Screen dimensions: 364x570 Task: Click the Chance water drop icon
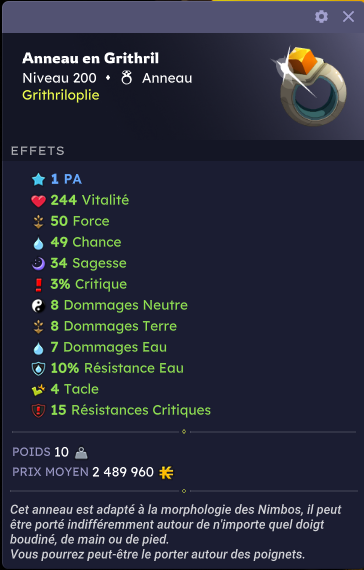38,243
